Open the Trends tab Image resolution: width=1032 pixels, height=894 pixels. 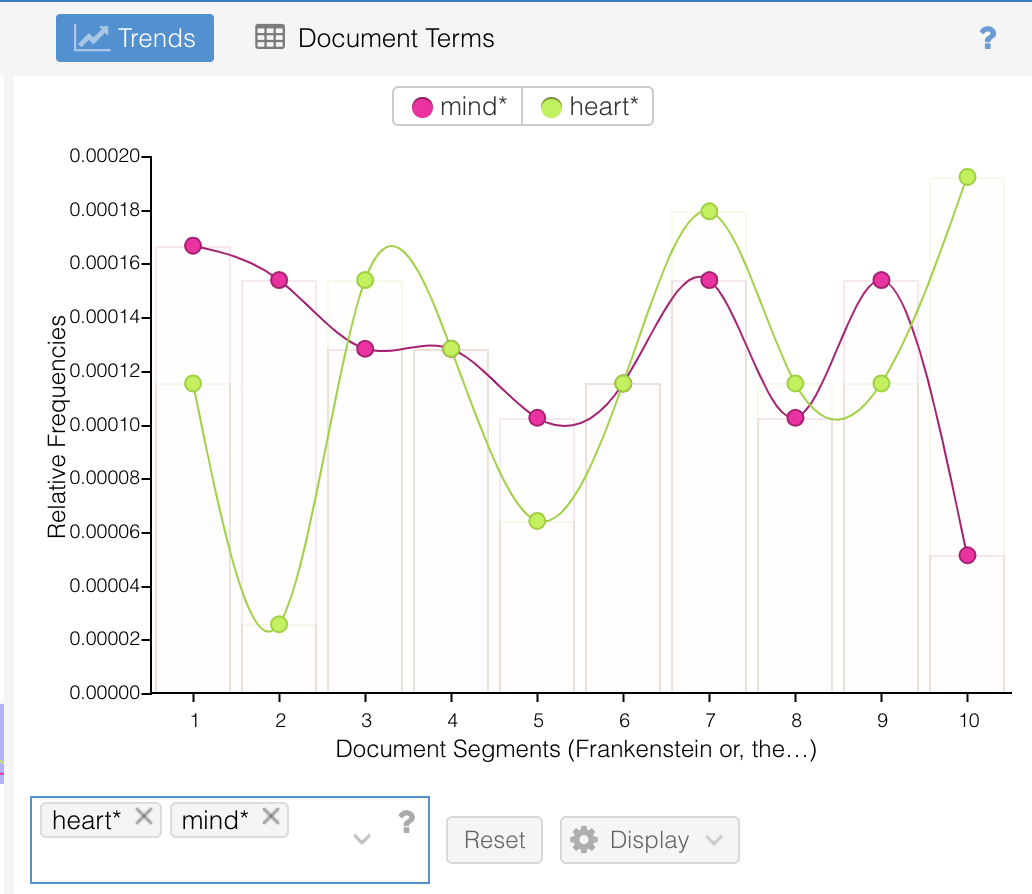tap(134, 38)
